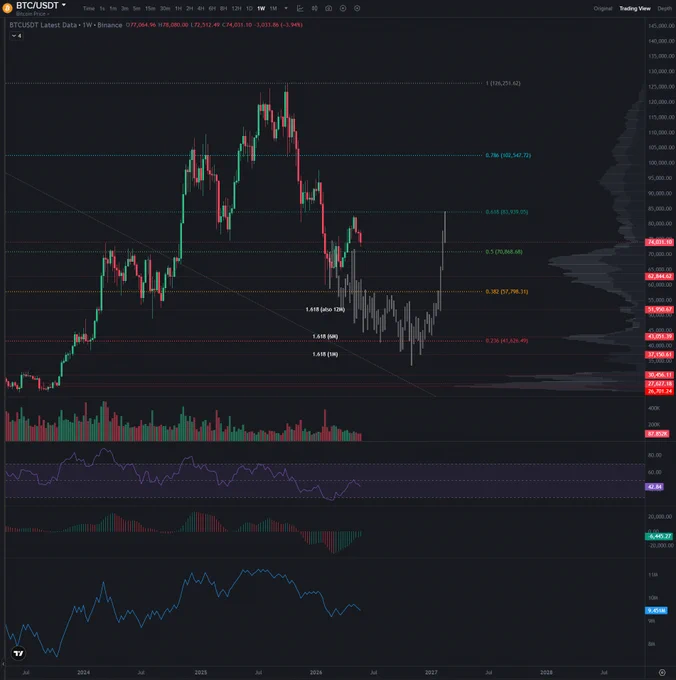Switch chart to 30m interval

pos(165,8)
